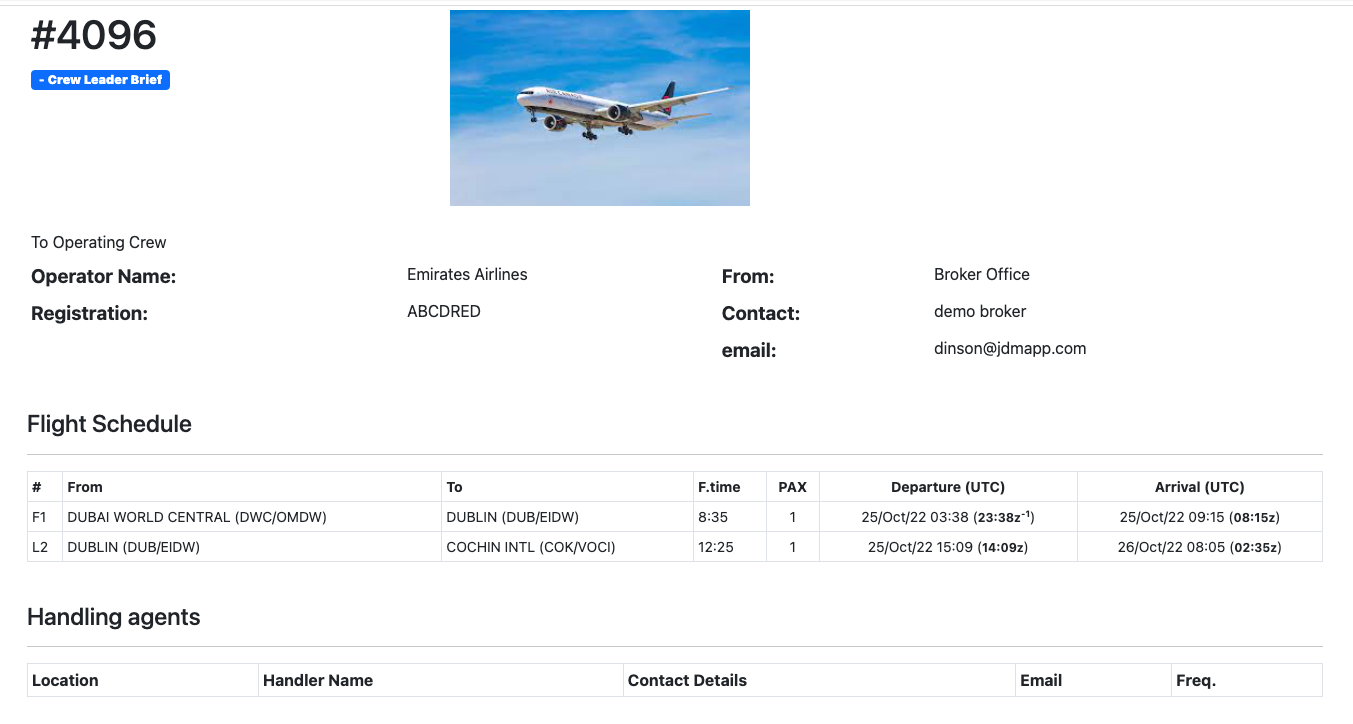Screen dimensions: 1353x724
Task: Click the 12:25 flight time cell
Action: pyautogui.click(x=717, y=547)
